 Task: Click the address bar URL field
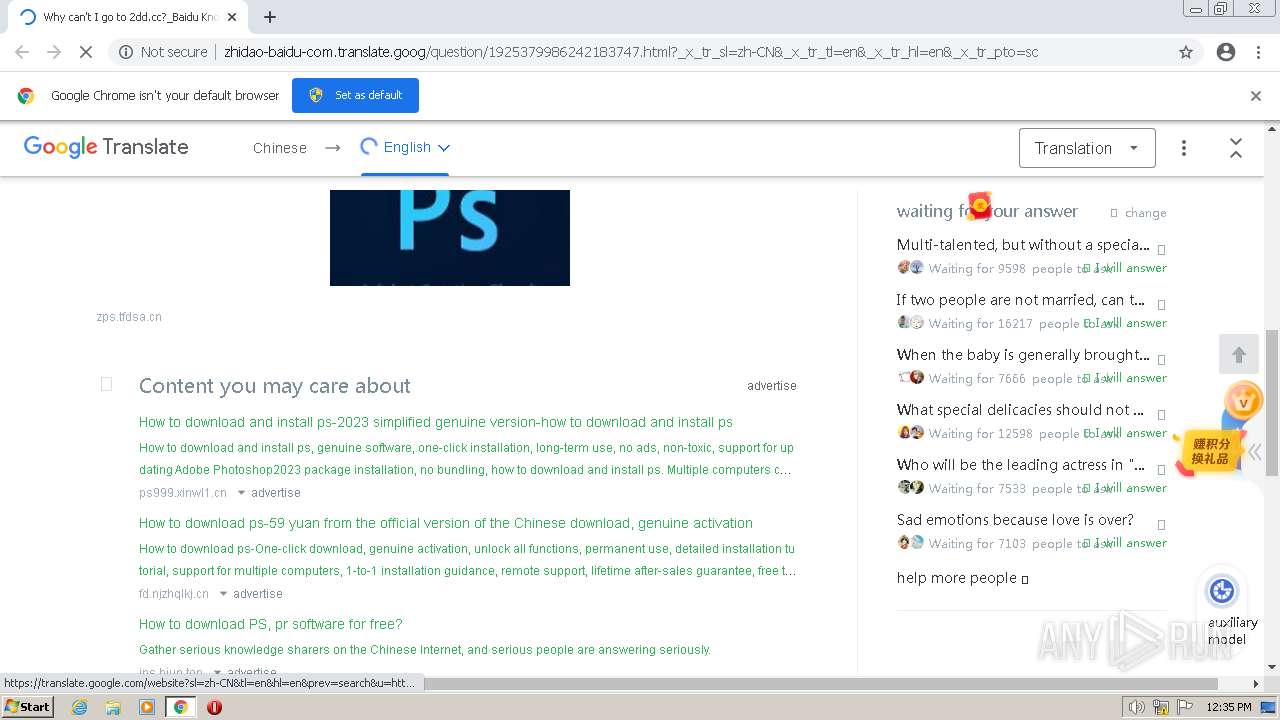tap(630, 52)
